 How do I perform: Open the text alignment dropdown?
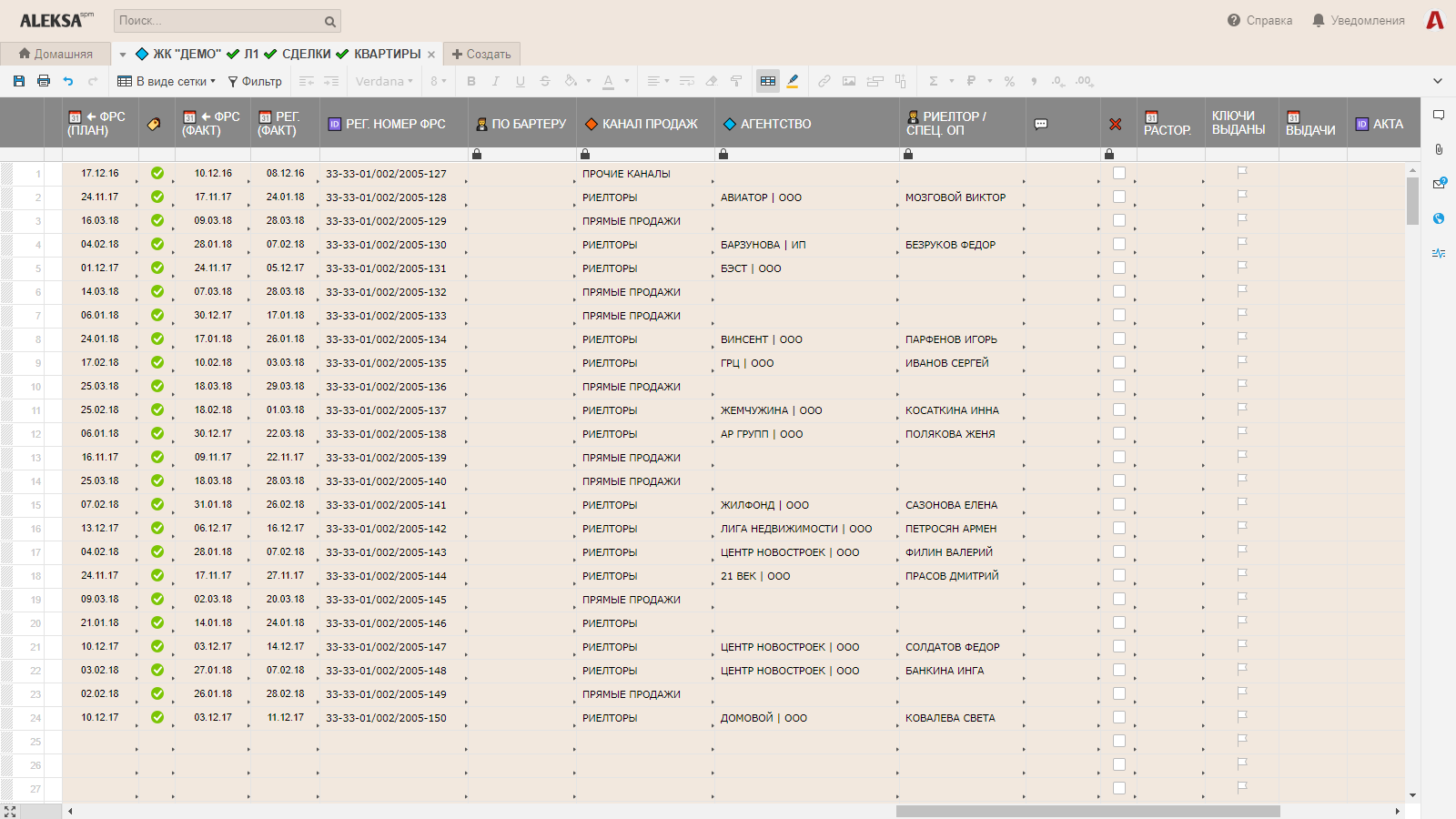tap(658, 81)
